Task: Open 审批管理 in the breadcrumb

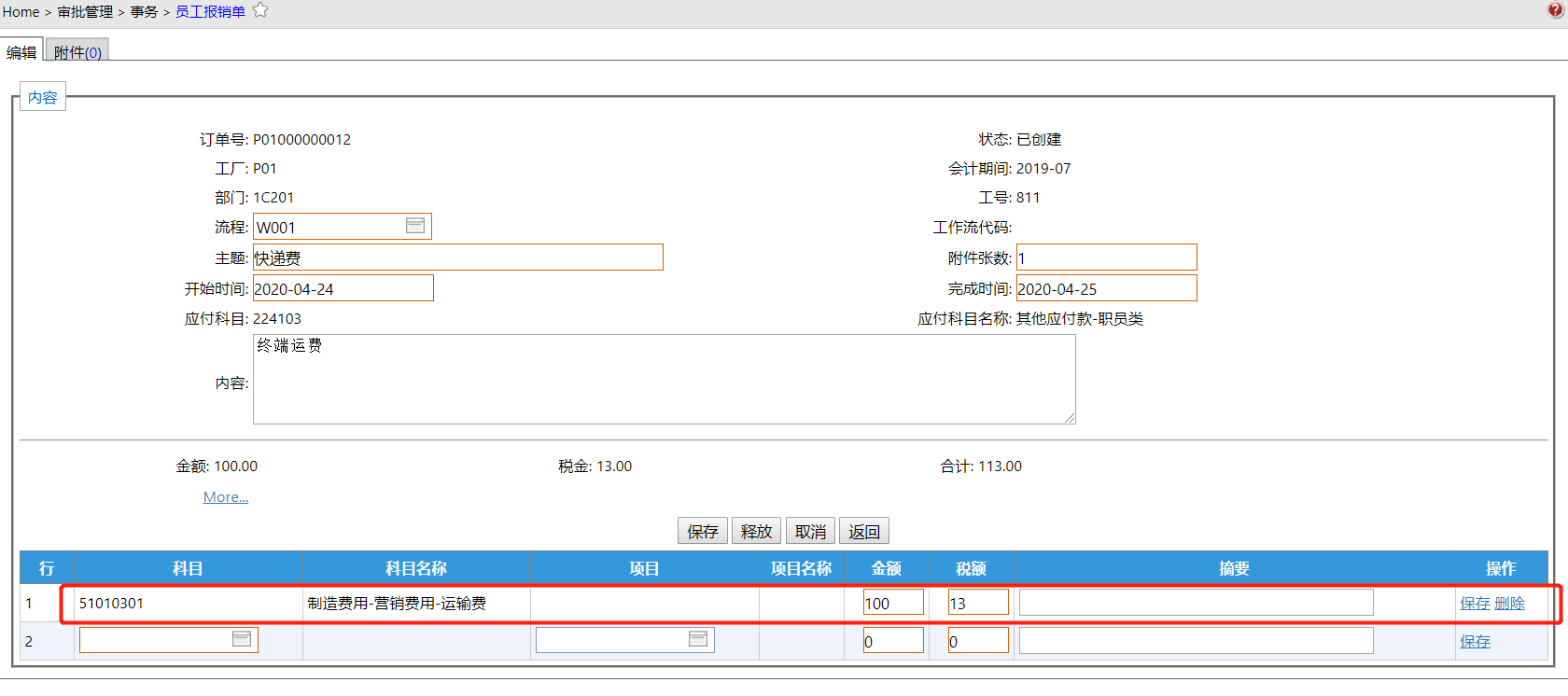Action: (85, 12)
